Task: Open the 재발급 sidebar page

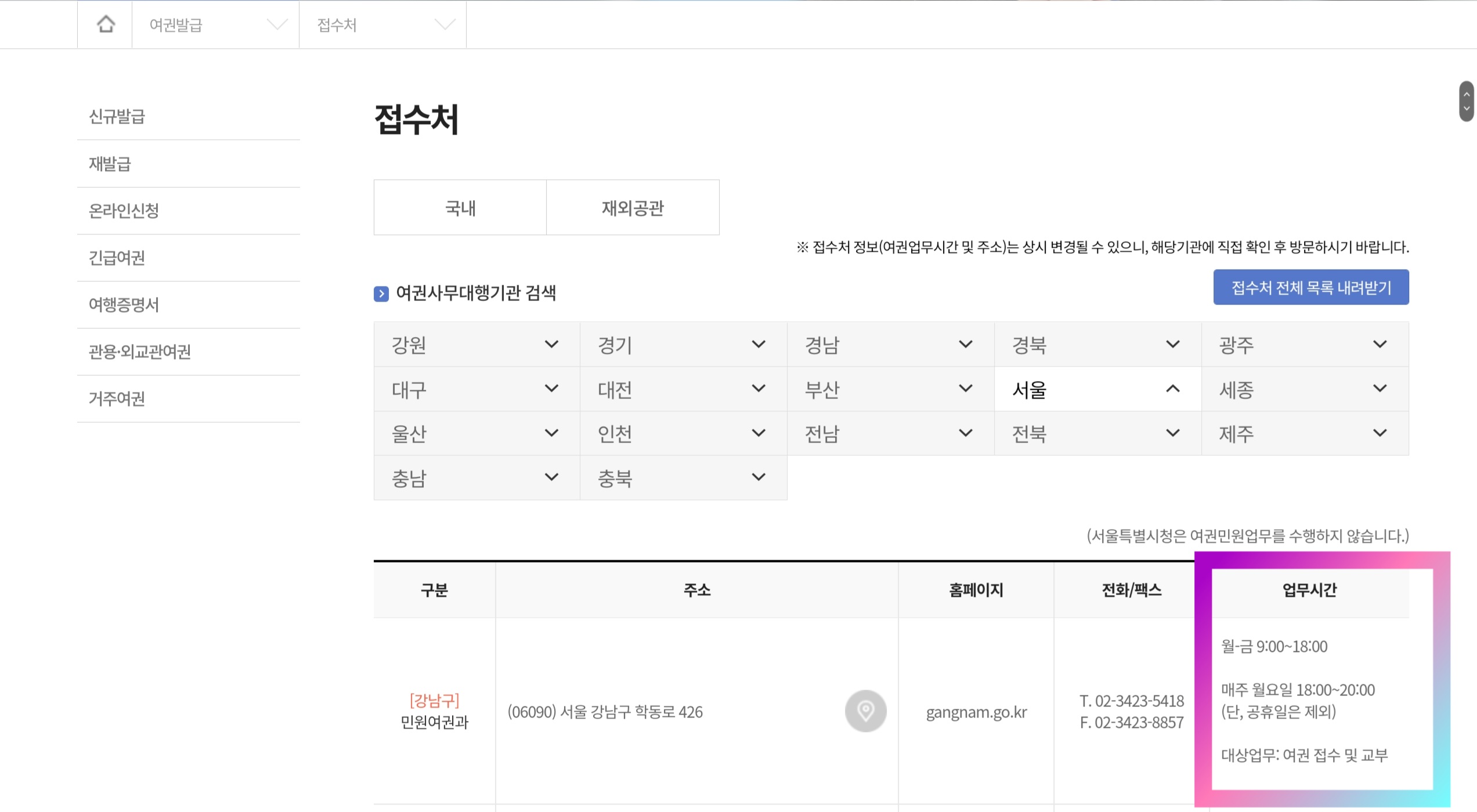Action: [x=109, y=164]
